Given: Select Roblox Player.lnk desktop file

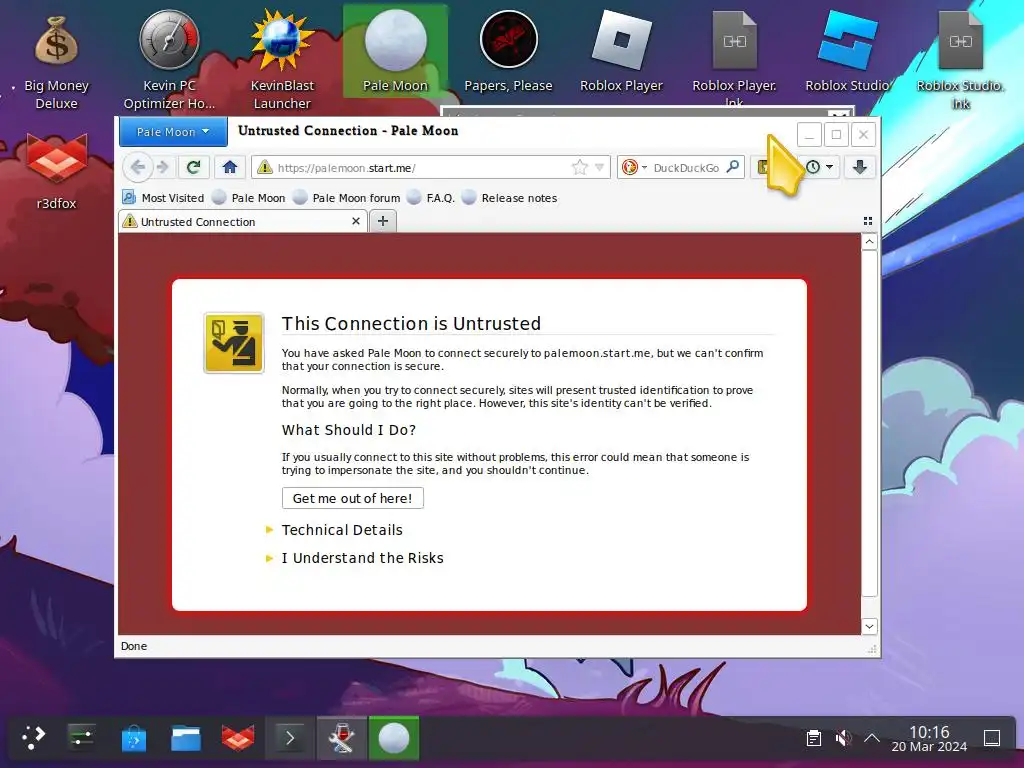Looking at the screenshot, I should pos(734,57).
